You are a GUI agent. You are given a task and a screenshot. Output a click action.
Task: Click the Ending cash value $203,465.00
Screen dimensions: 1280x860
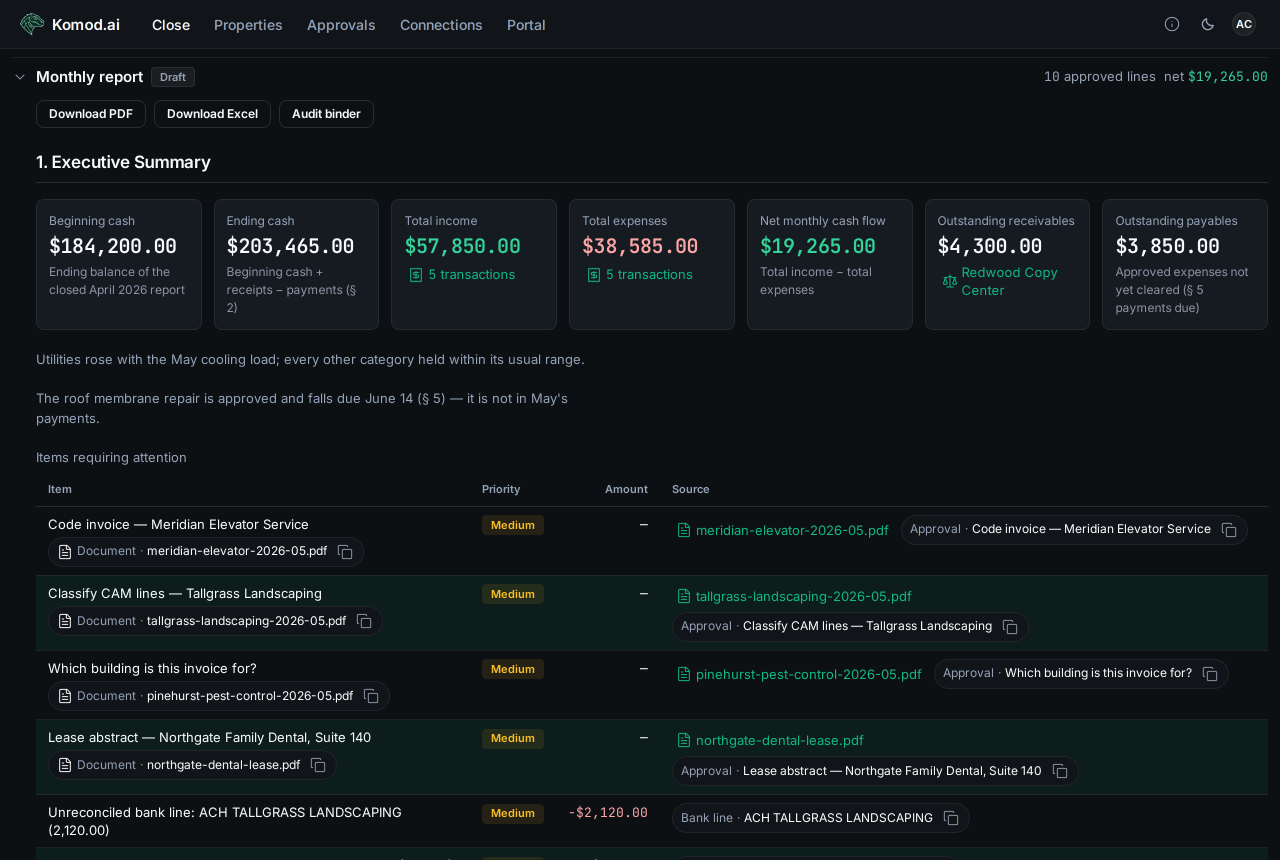290,246
